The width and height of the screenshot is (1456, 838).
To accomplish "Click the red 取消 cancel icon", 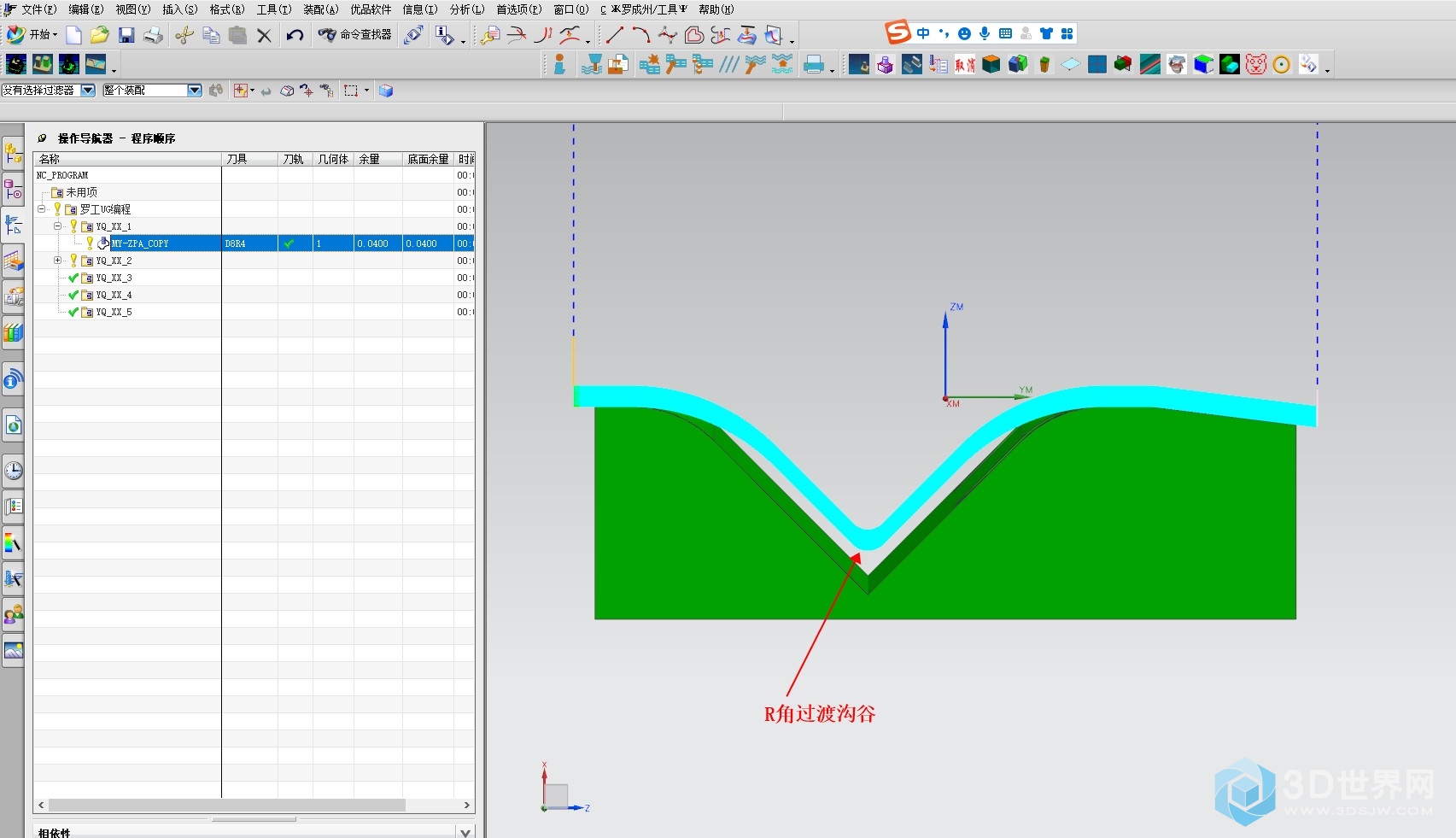I will click(965, 64).
